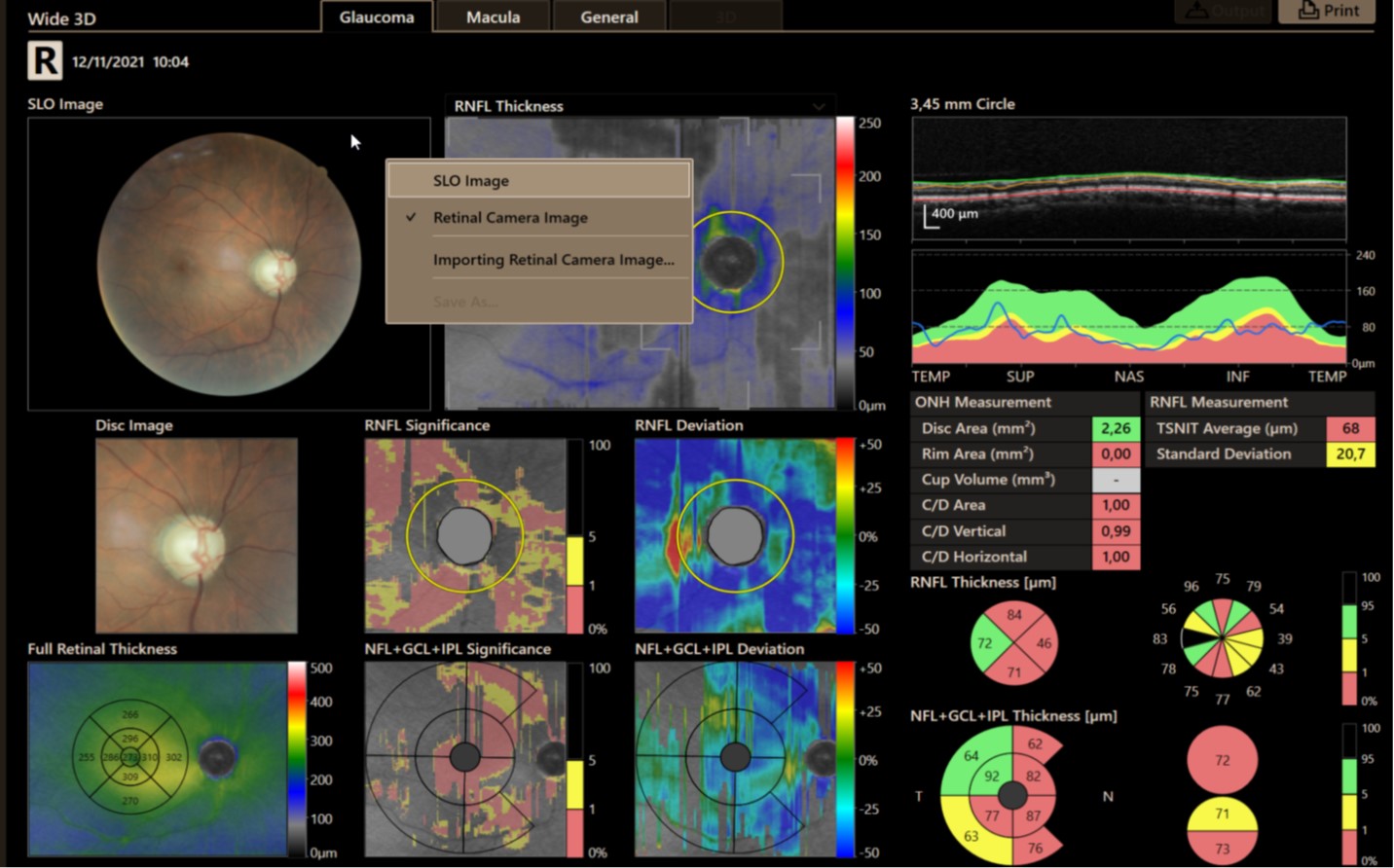The width and height of the screenshot is (1394, 868).
Task: Click the ETDRS grid on Full Retinal Thickness map
Action: coord(130,757)
